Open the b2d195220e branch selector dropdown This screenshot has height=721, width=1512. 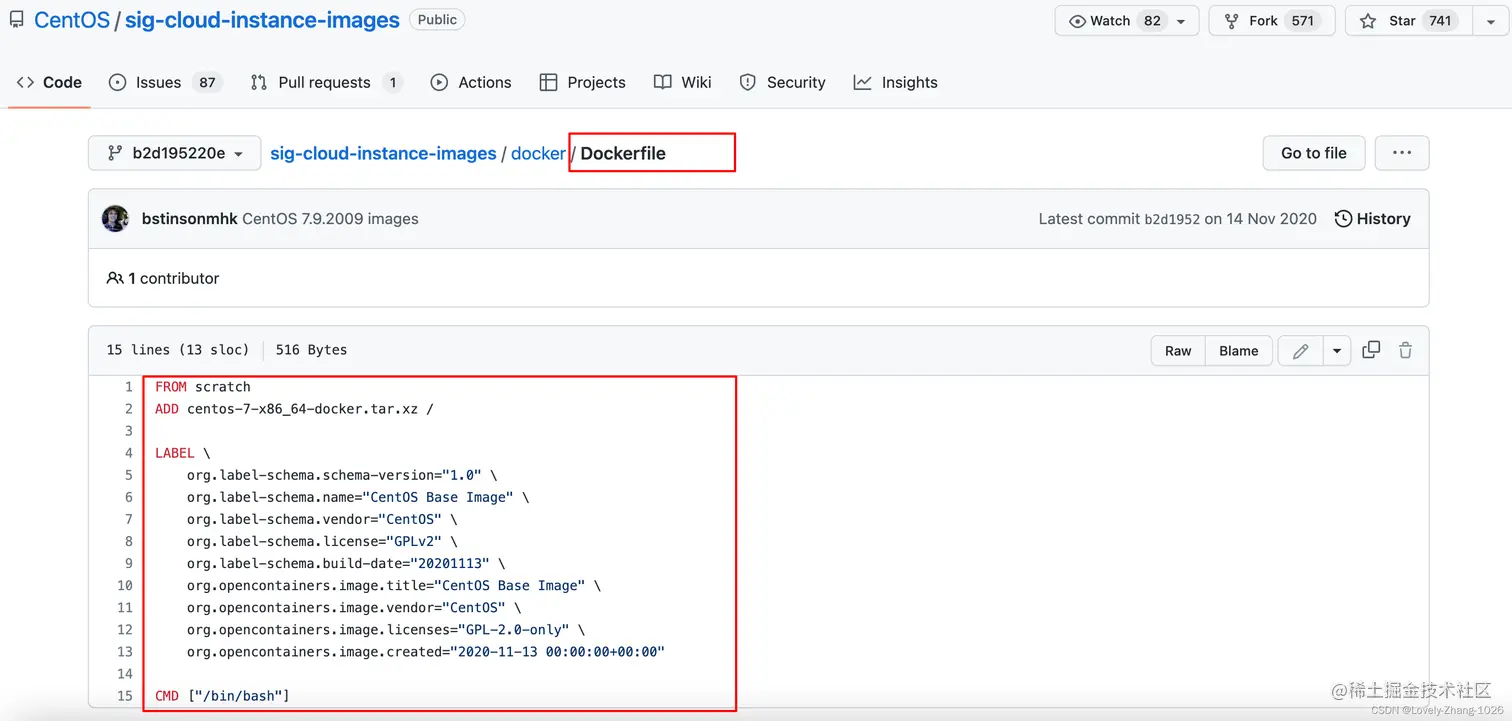(175, 153)
